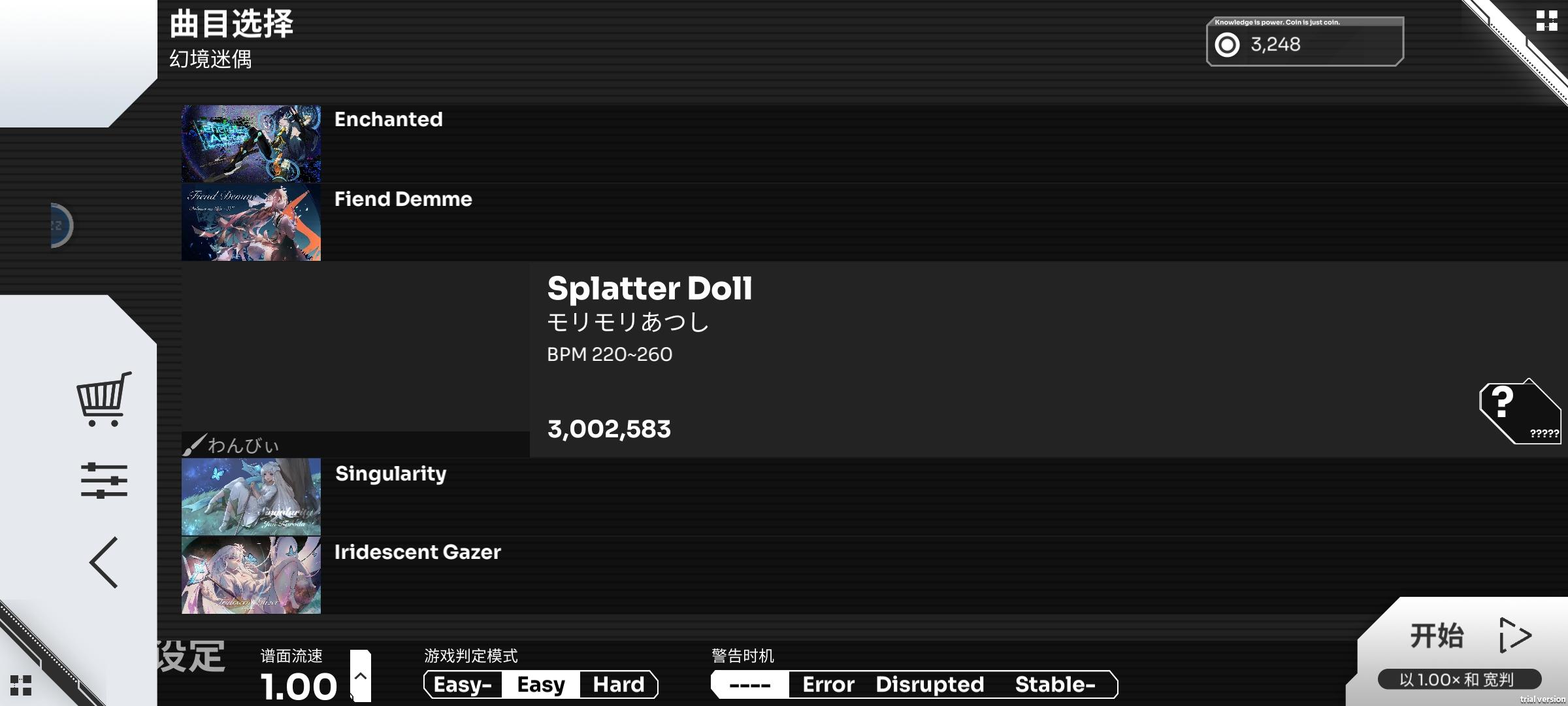Select the Iridescent Gazer song entry

pos(417,552)
